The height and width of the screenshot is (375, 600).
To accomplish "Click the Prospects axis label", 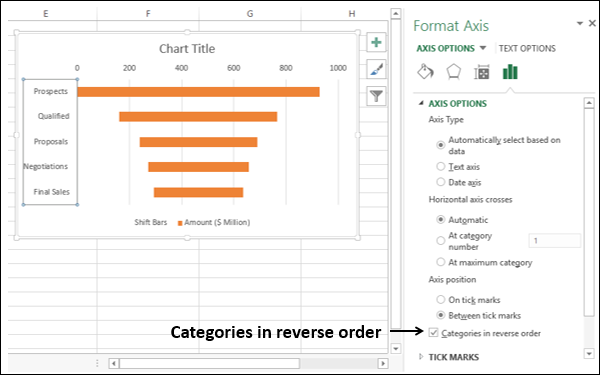I will tap(51, 91).
